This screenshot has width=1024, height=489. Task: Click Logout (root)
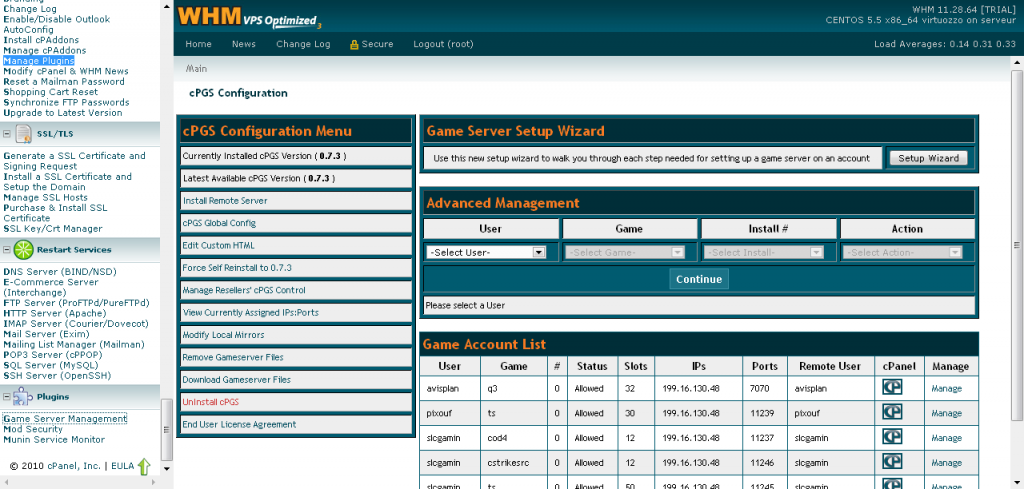pyautogui.click(x=443, y=44)
